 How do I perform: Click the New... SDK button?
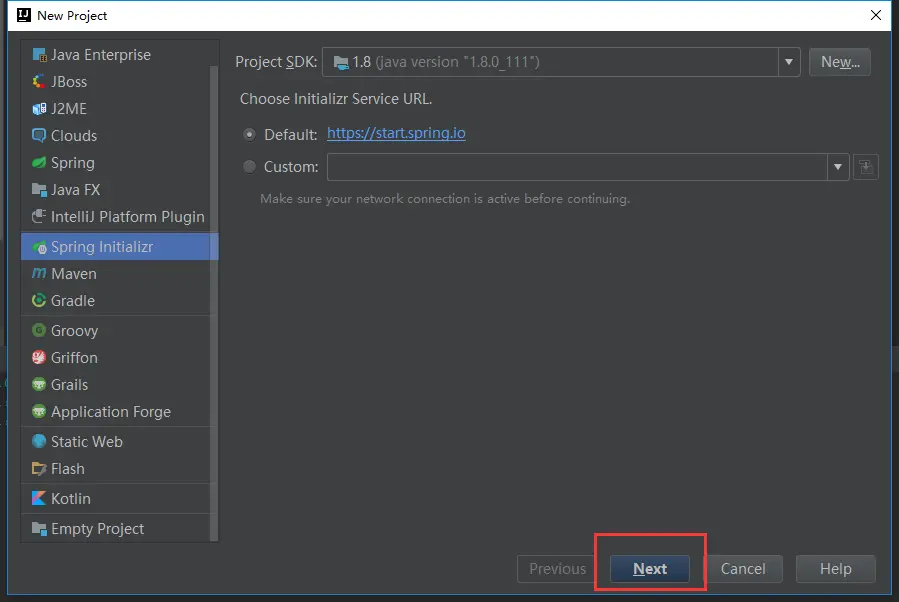pos(840,62)
